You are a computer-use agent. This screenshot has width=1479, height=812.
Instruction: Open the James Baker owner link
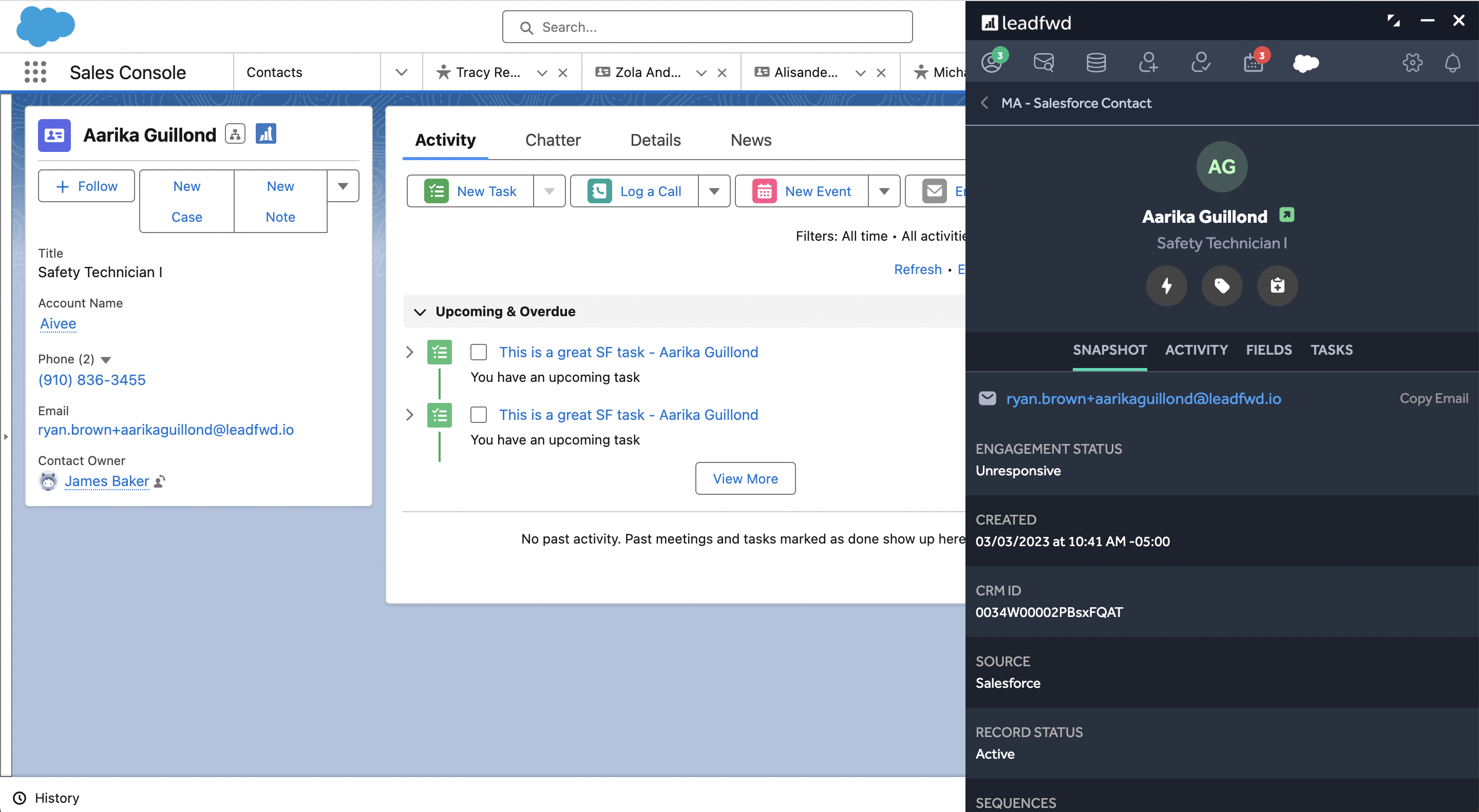(107, 481)
